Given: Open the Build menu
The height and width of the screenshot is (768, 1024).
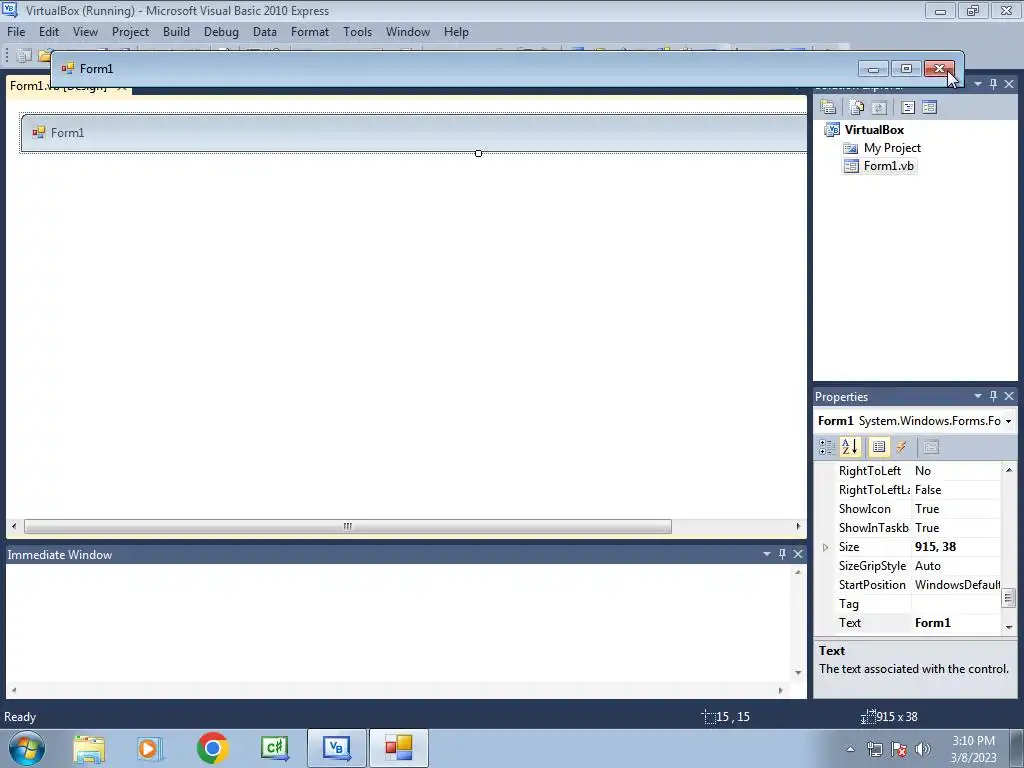Looking at the screenshot, I should pyautogui.click(x=176, y=31).
